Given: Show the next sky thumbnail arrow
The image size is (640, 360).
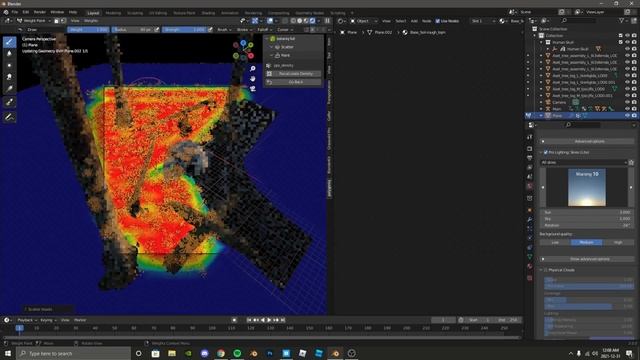Looking at the screenshot, I should [x=631, y=187].
